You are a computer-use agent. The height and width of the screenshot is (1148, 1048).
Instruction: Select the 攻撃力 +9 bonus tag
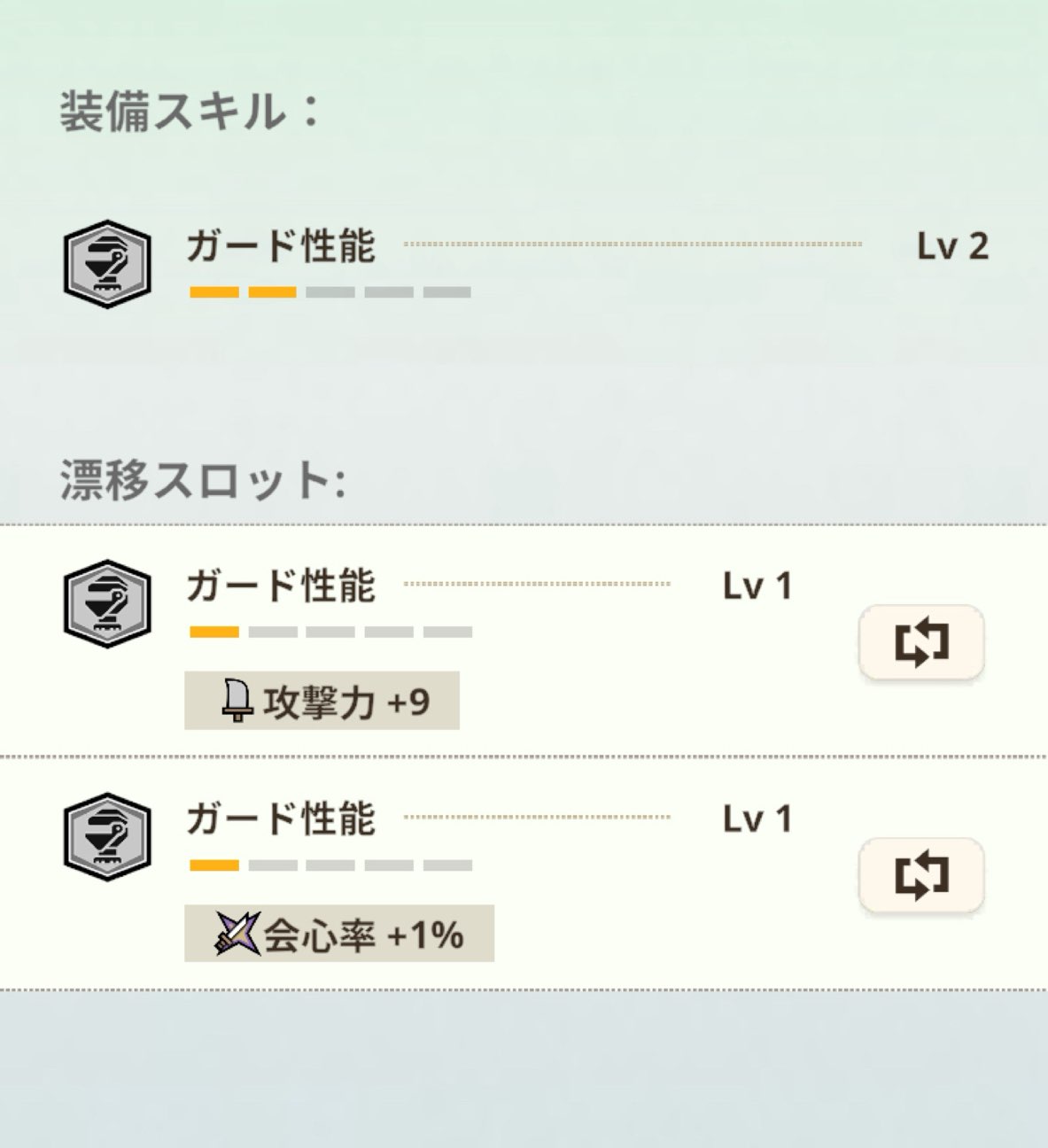322,701
